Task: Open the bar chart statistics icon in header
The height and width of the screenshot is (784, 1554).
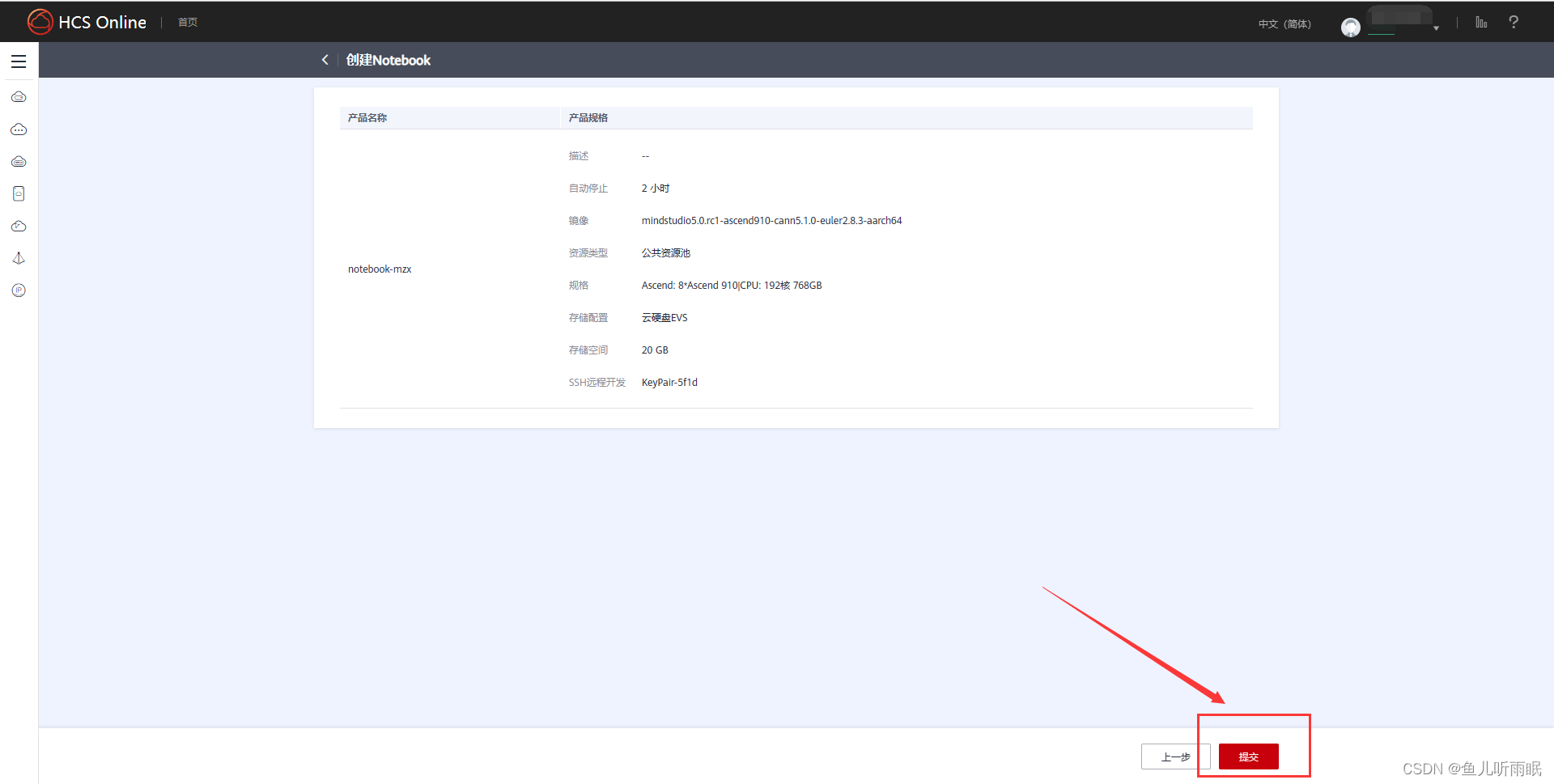Action: (1481, 22)
